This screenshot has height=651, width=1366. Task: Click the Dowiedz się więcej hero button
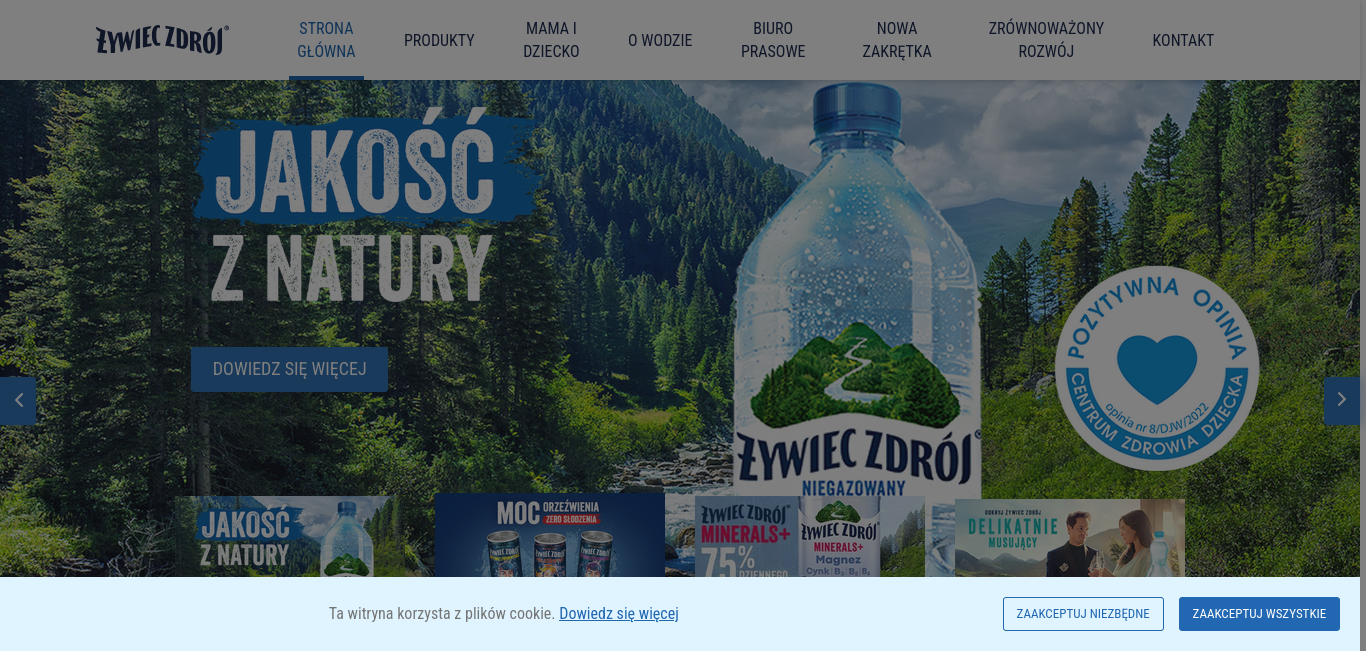coord(289,369)
